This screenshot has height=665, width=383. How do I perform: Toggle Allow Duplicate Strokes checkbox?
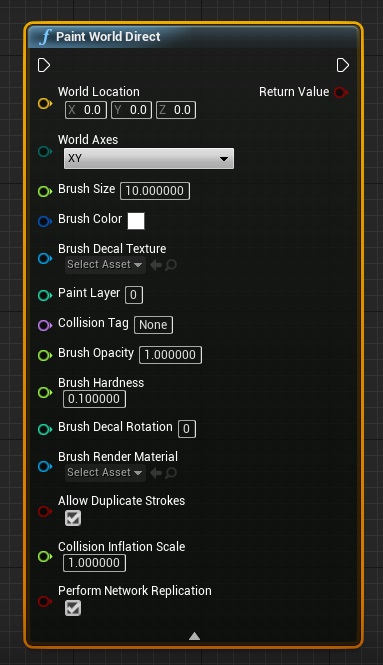tap(73, 518)
